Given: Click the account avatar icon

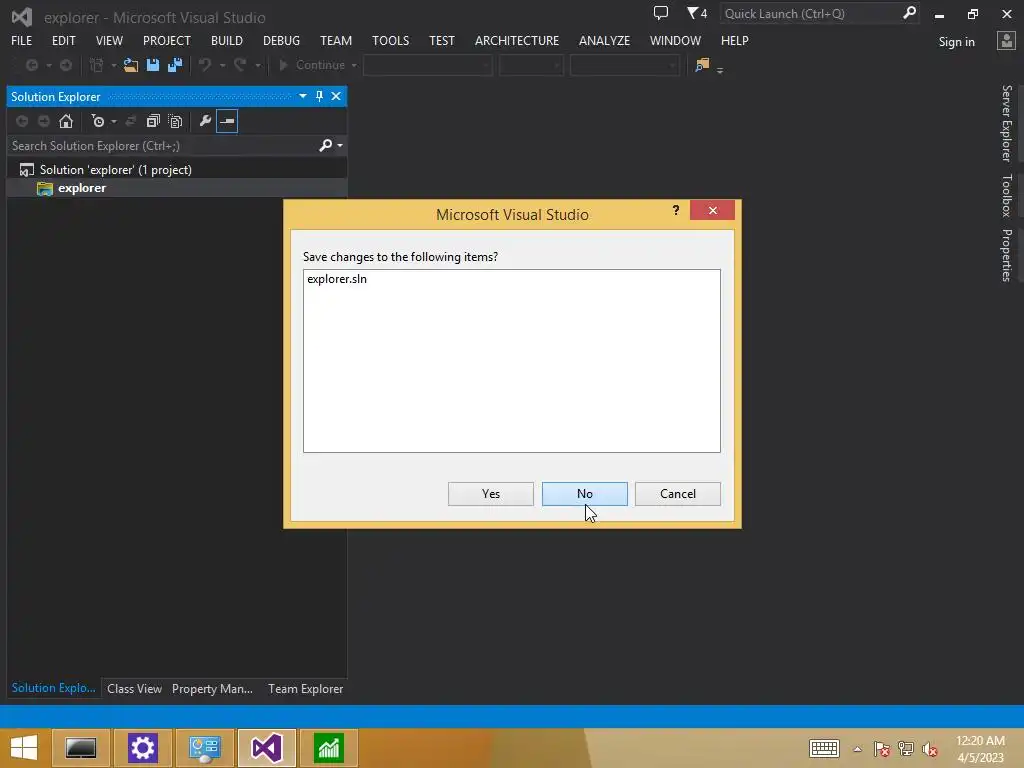Looking at the screenshot, I should (x=1006, y=41).
